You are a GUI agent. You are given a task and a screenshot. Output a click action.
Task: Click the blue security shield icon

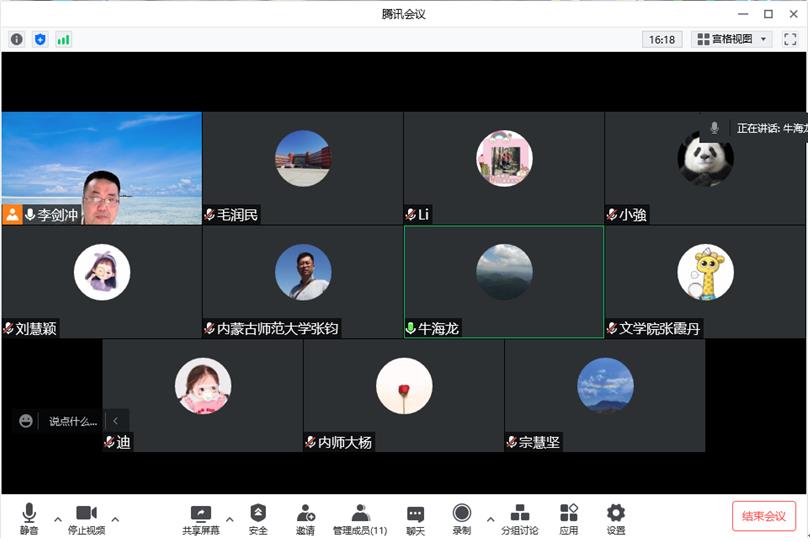(x=40, y=39)
